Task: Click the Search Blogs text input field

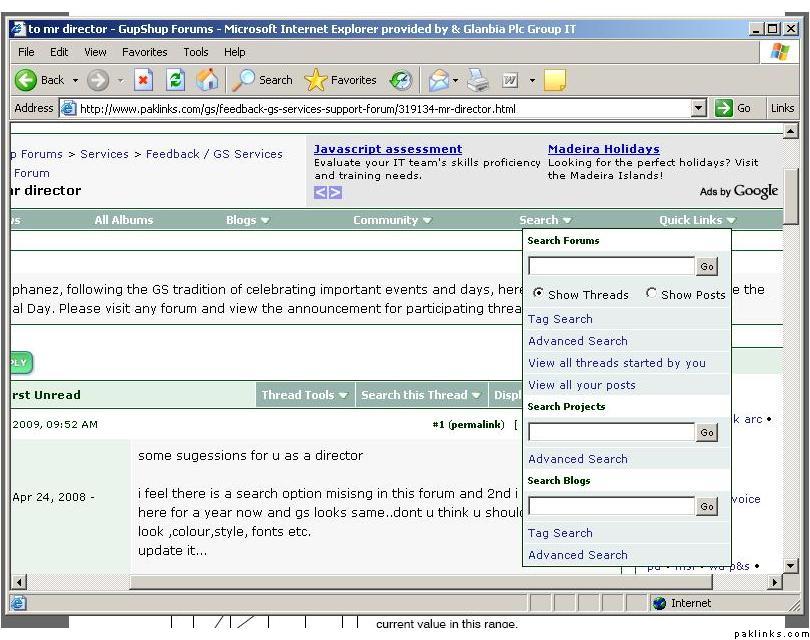Action: 611,507
